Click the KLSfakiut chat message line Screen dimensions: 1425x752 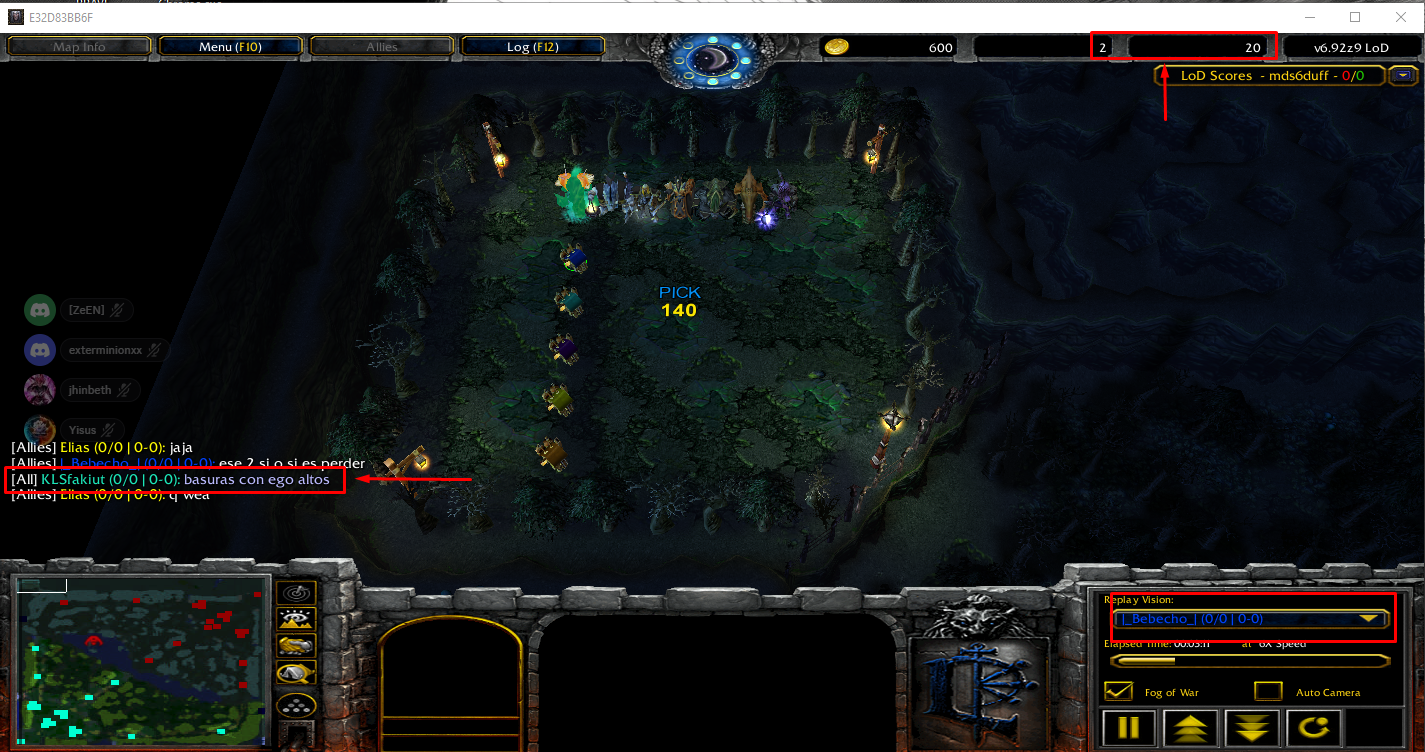(x=171, y=479)
